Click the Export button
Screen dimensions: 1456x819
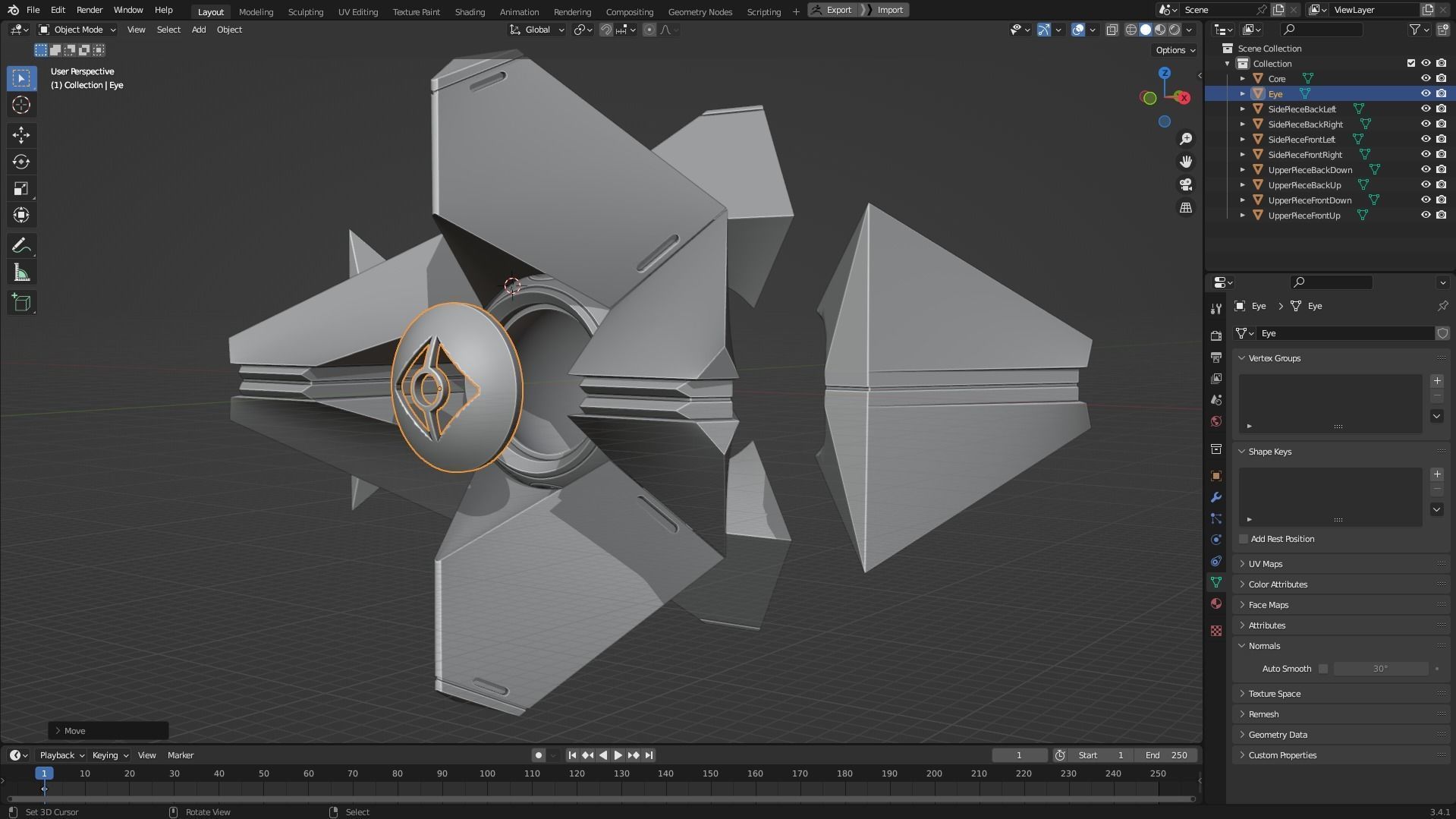(833, 10)
